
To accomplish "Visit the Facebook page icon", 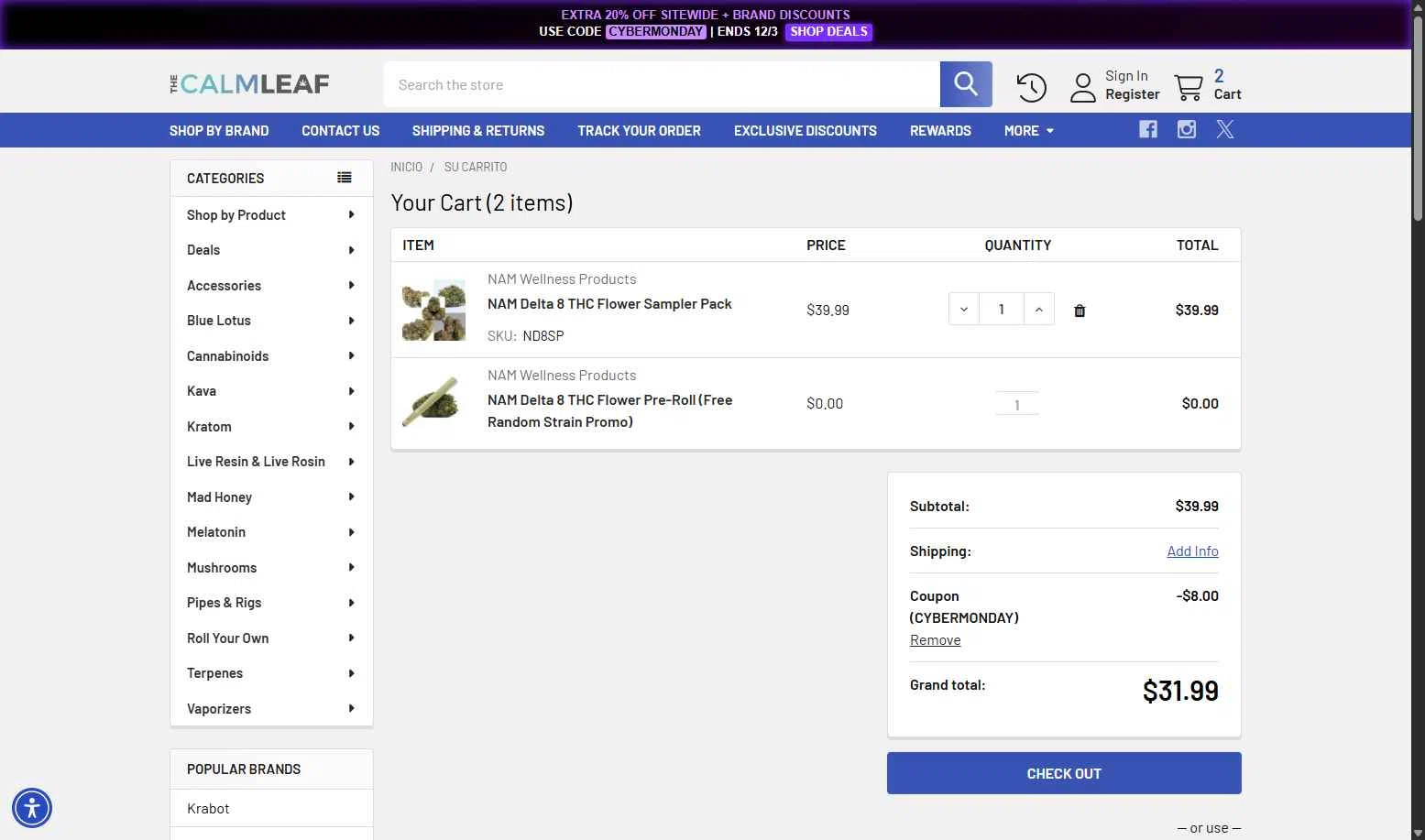I will [1148, 129].
